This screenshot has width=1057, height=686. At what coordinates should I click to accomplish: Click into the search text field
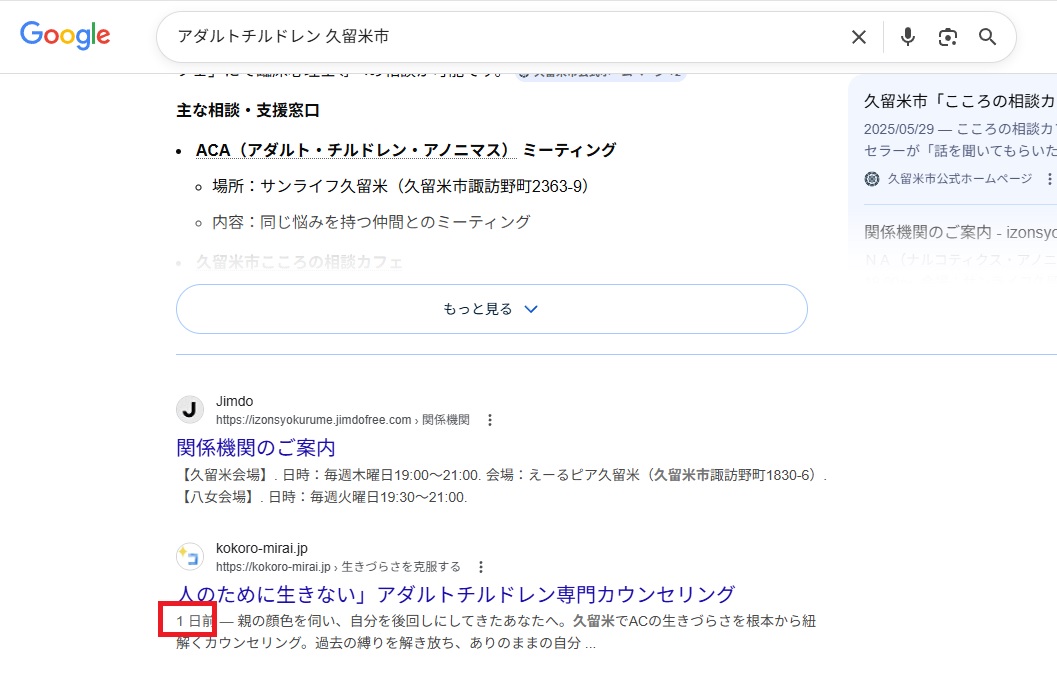[x=500, y=37]
